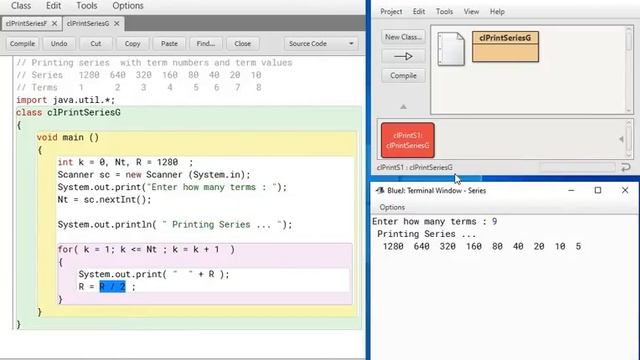Click the New Class... button
Screen dimensions: 640x360
click(x=403, y=37)
